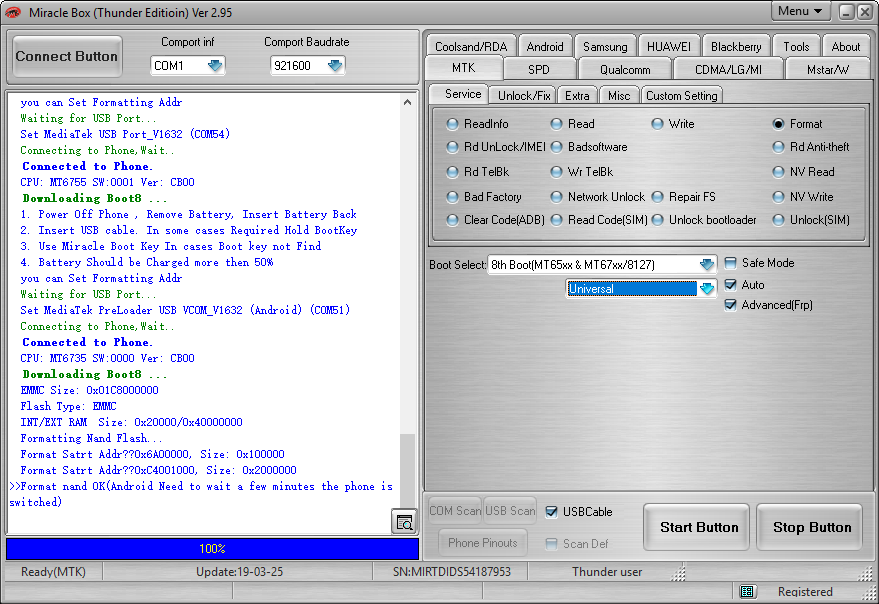Click the status bar list icon beside Registered
Image resolution: width=879 pixels, height=604 pixels.
[746, 591]
